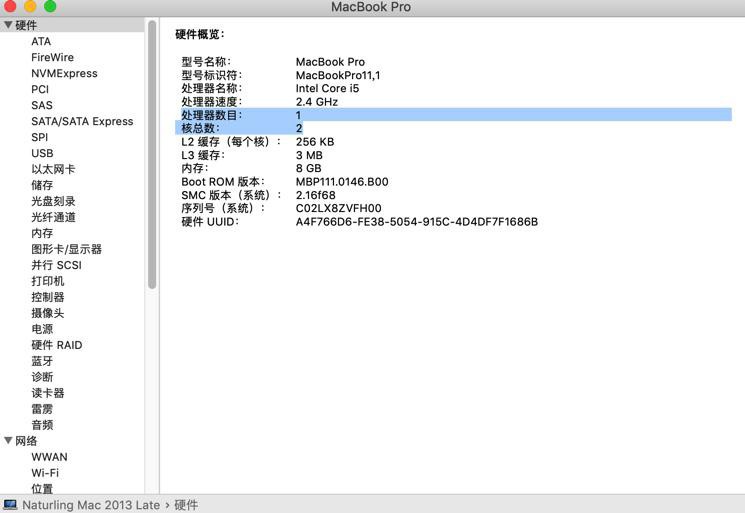Viewport: 745px width, 513px height.
Task: Select the 网络 category header
Action: pos(26,441)
